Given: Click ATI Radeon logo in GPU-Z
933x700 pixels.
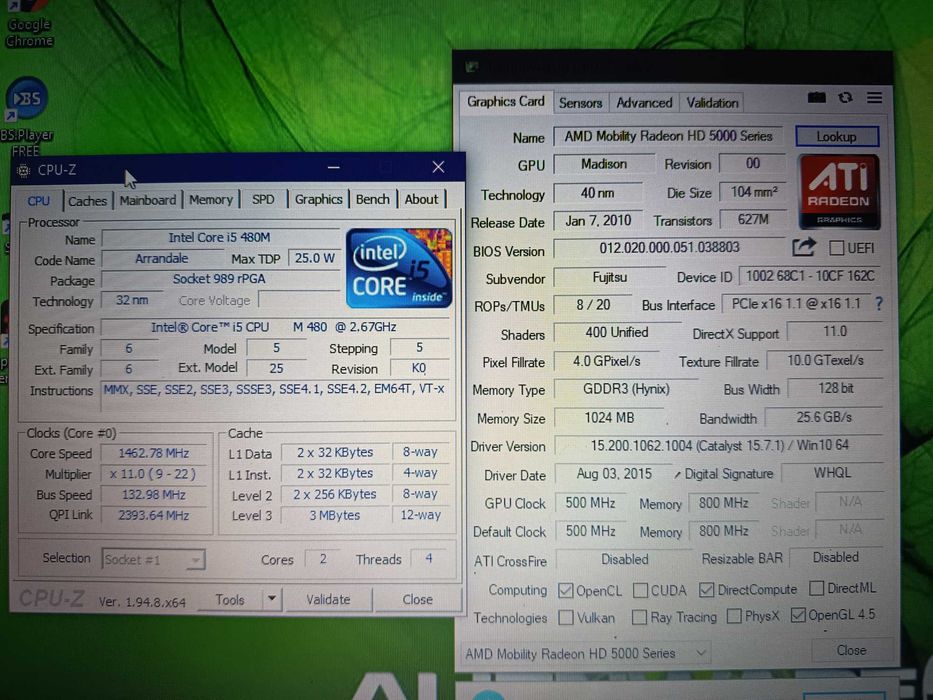Looking at the screenshot, I should pos(839,192).
